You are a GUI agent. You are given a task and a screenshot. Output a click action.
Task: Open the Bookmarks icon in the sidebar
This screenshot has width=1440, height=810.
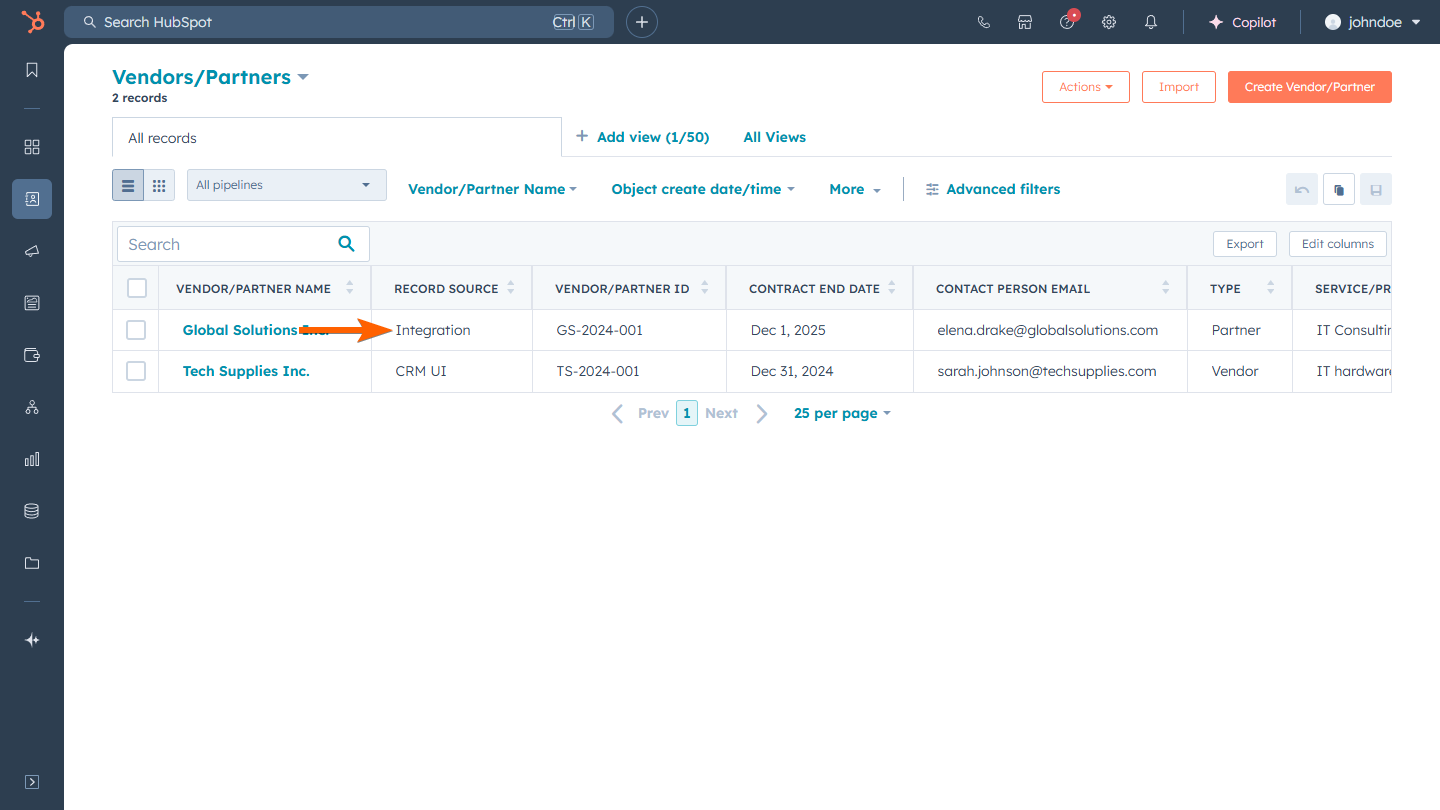tap(31, 70)
